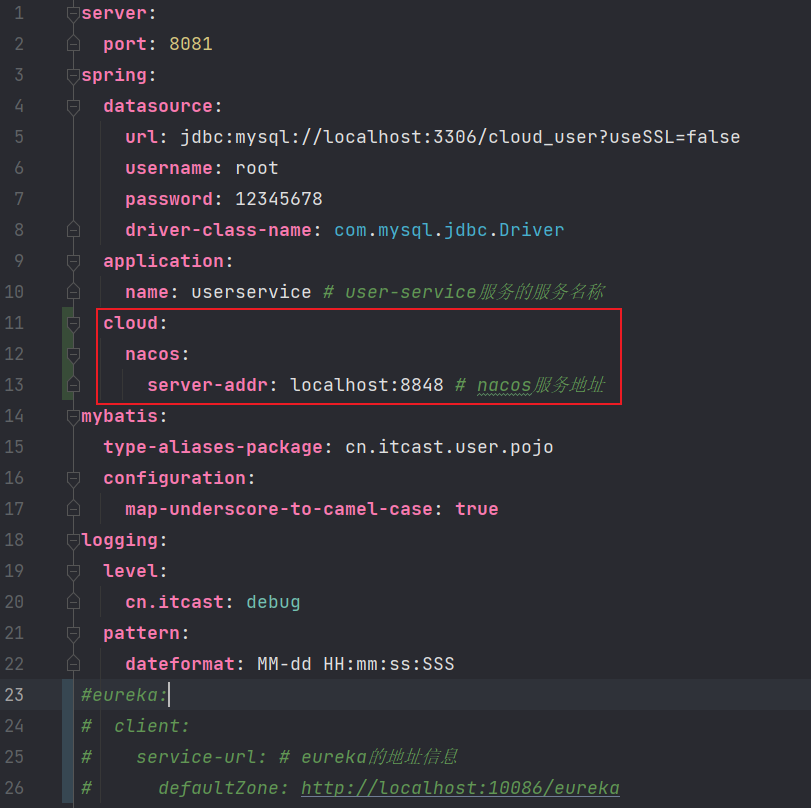Click fold end marker on driver-class-name line
Image resolution: width=811 pixels, height=808 pixels.
(73, 230)
